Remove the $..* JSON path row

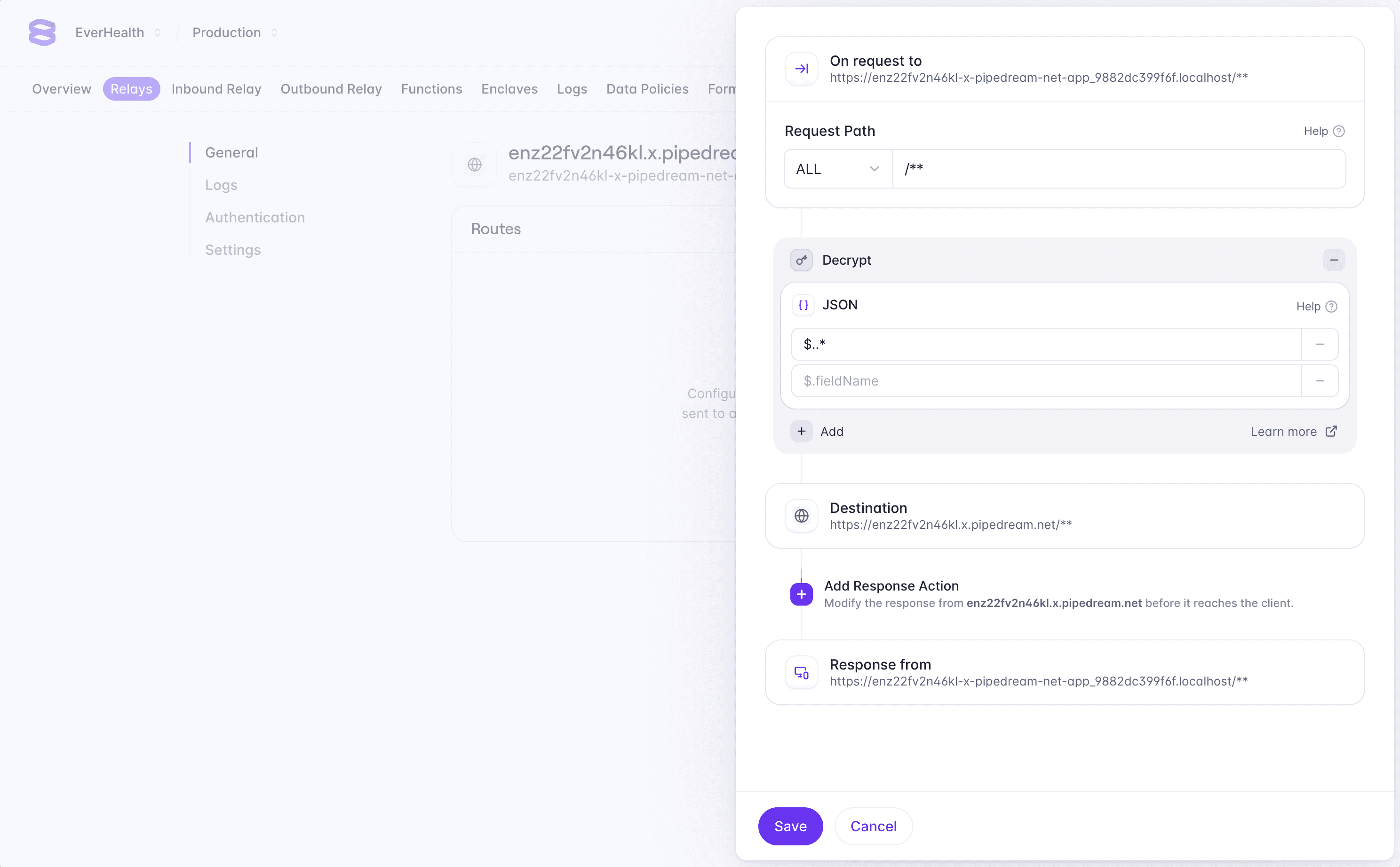tap(1320, 344)
